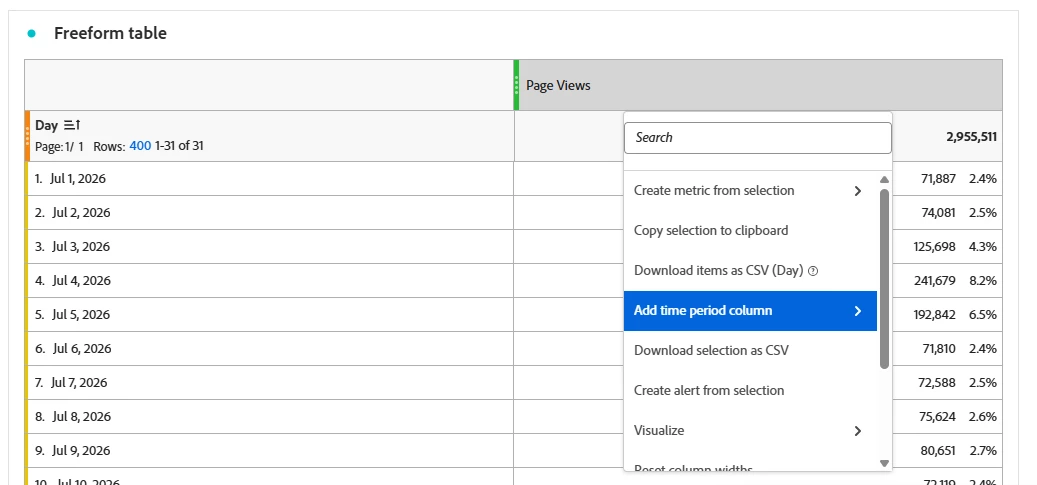The width and height of the screenshot is (1037, 485).
Task: Open Add time period column option
Action: tap(750, 311)
